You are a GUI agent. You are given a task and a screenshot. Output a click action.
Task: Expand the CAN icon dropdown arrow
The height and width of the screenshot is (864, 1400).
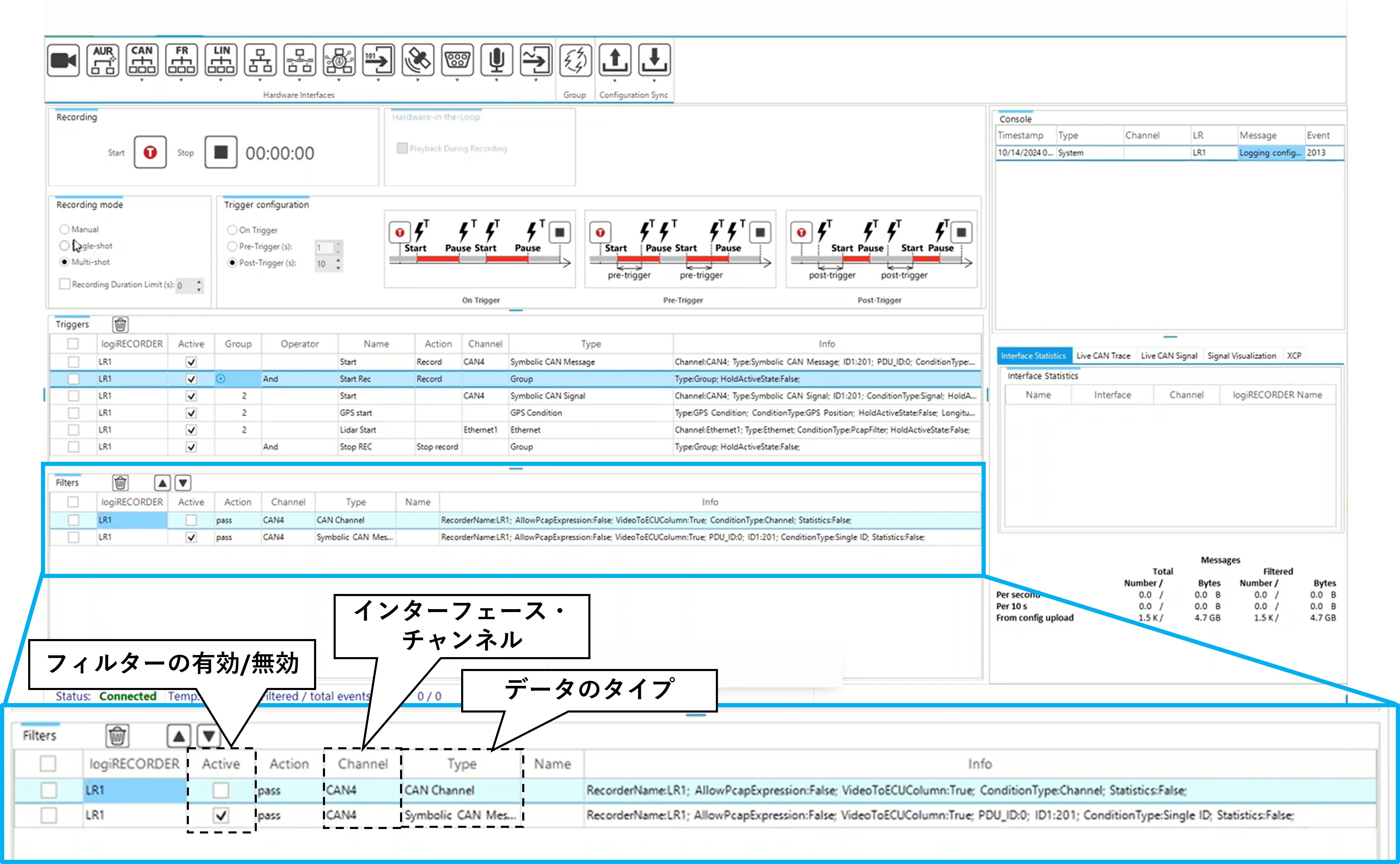142,80
